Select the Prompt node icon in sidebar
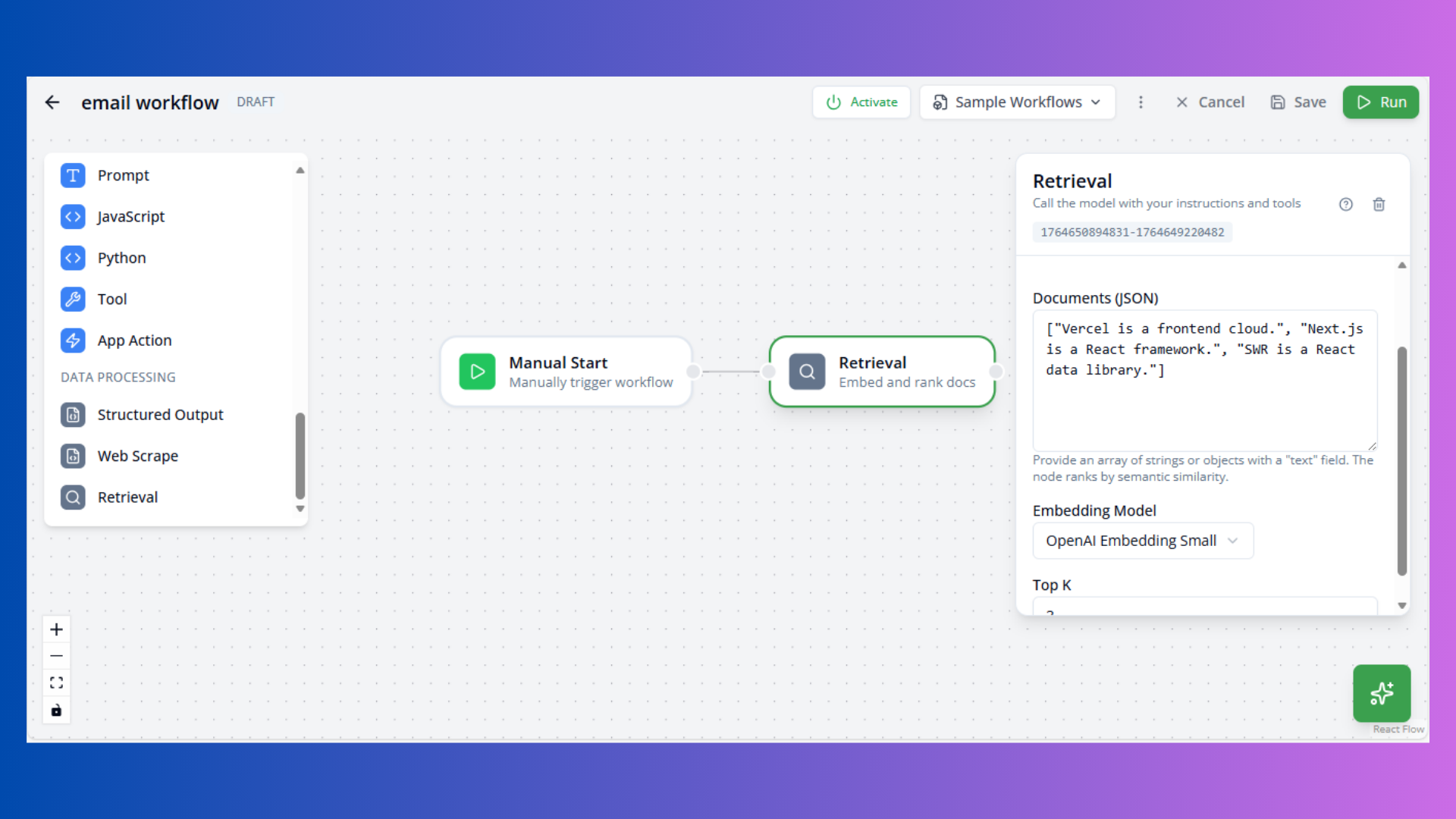This screenshot has width=1456, height=819. pos(73,175)
